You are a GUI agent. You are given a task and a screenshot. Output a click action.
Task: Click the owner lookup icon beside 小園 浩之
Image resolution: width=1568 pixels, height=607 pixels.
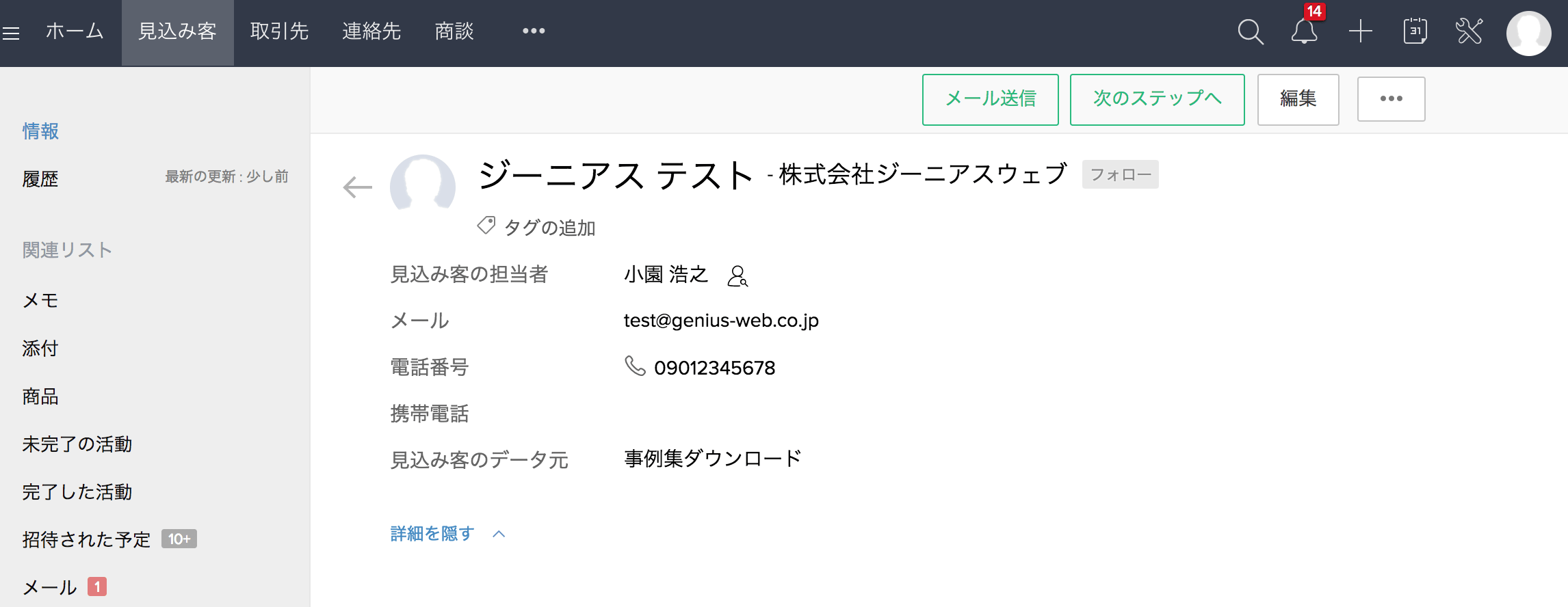(737, 276)
